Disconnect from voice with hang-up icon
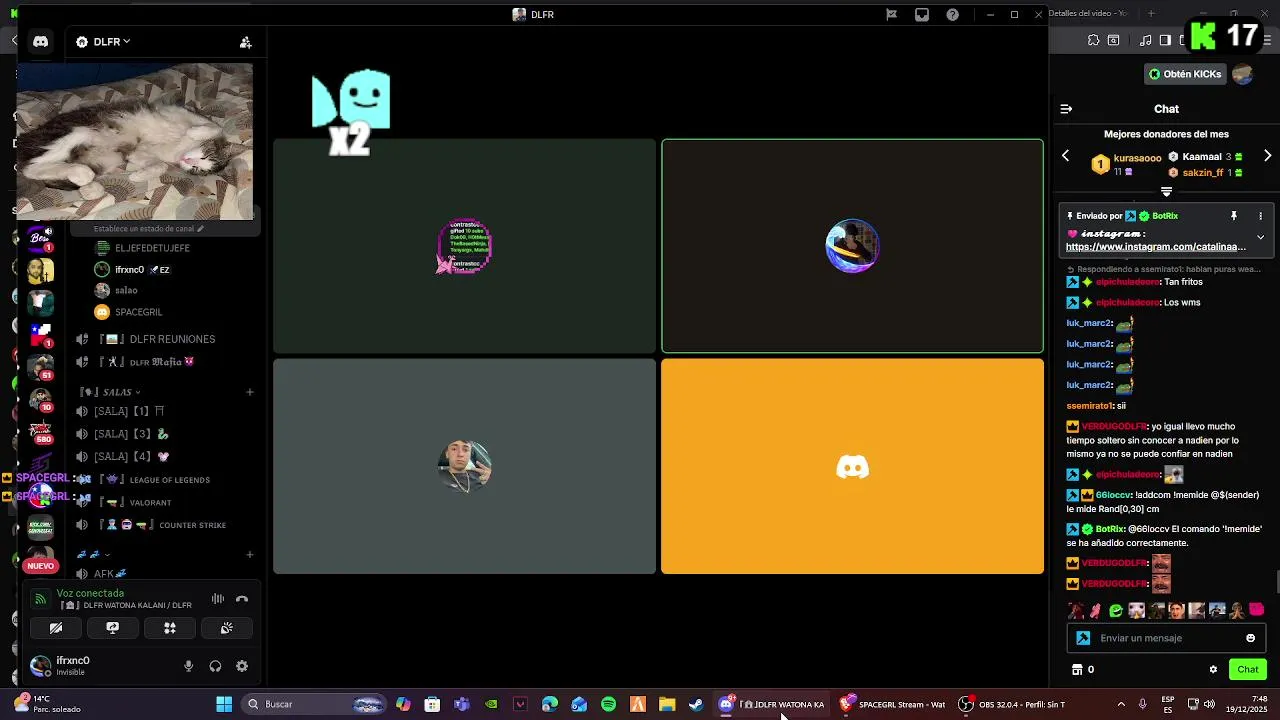The width and height of the screenshot is (1280, 720). tap(242, 599)
